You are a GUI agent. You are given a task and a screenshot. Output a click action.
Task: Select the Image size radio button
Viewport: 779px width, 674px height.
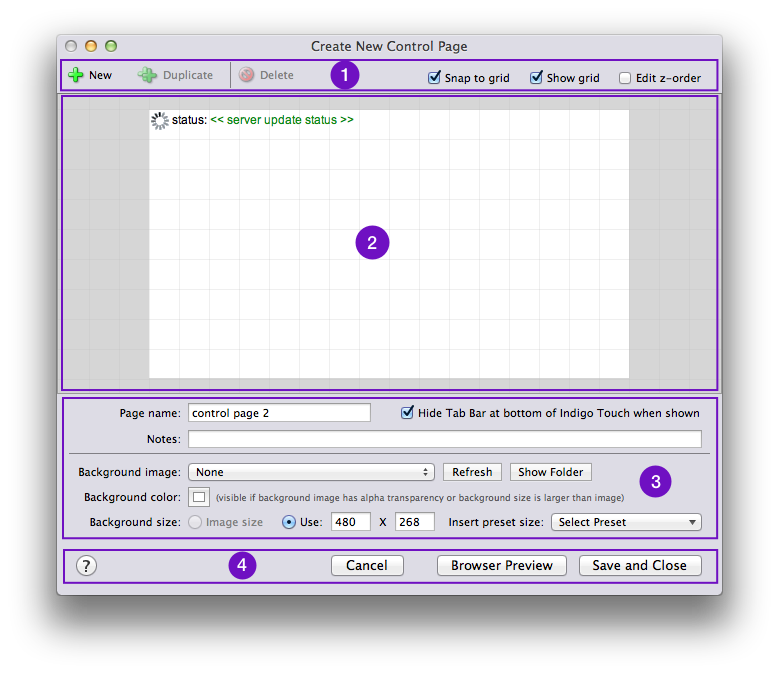(x=195, y=522)
